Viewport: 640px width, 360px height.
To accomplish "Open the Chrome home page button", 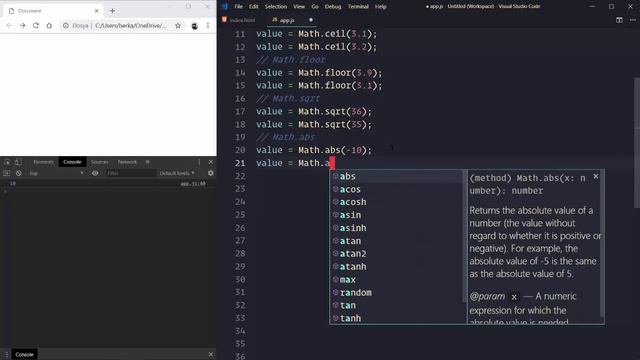I will (x=49, y=25).
